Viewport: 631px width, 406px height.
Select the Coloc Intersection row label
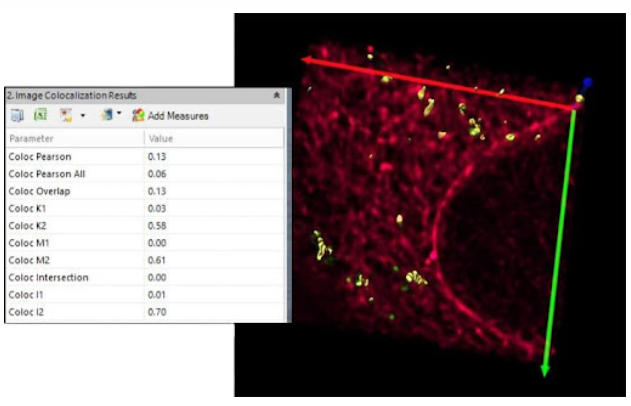(x=48, y=278)
